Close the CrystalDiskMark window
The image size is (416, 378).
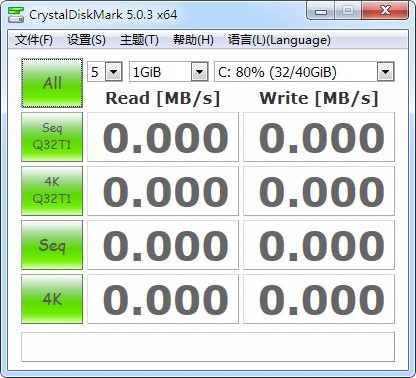pyautogui.click(x=385, y=10)
